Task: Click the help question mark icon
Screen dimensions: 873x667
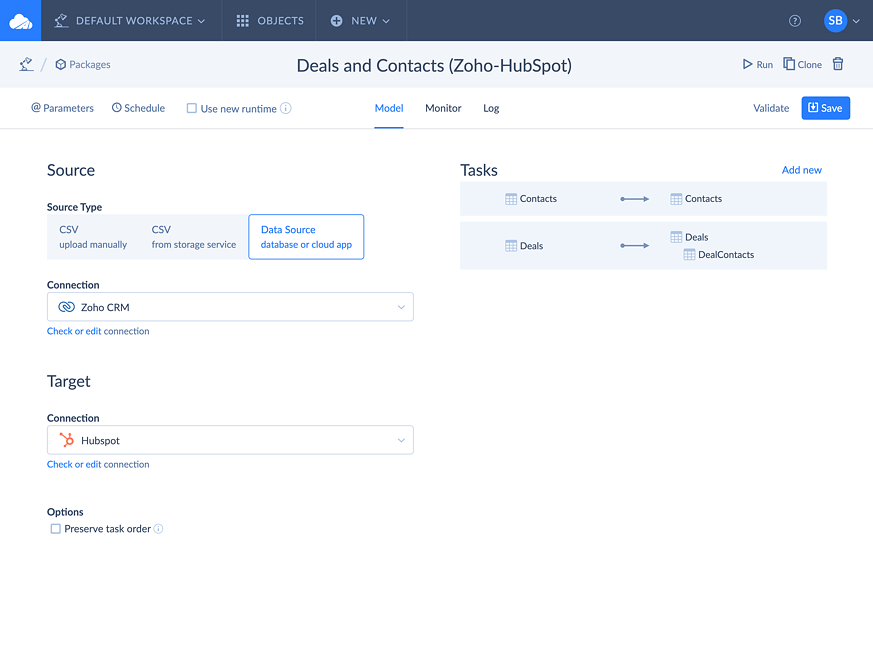Action: (x=795, y=21)
